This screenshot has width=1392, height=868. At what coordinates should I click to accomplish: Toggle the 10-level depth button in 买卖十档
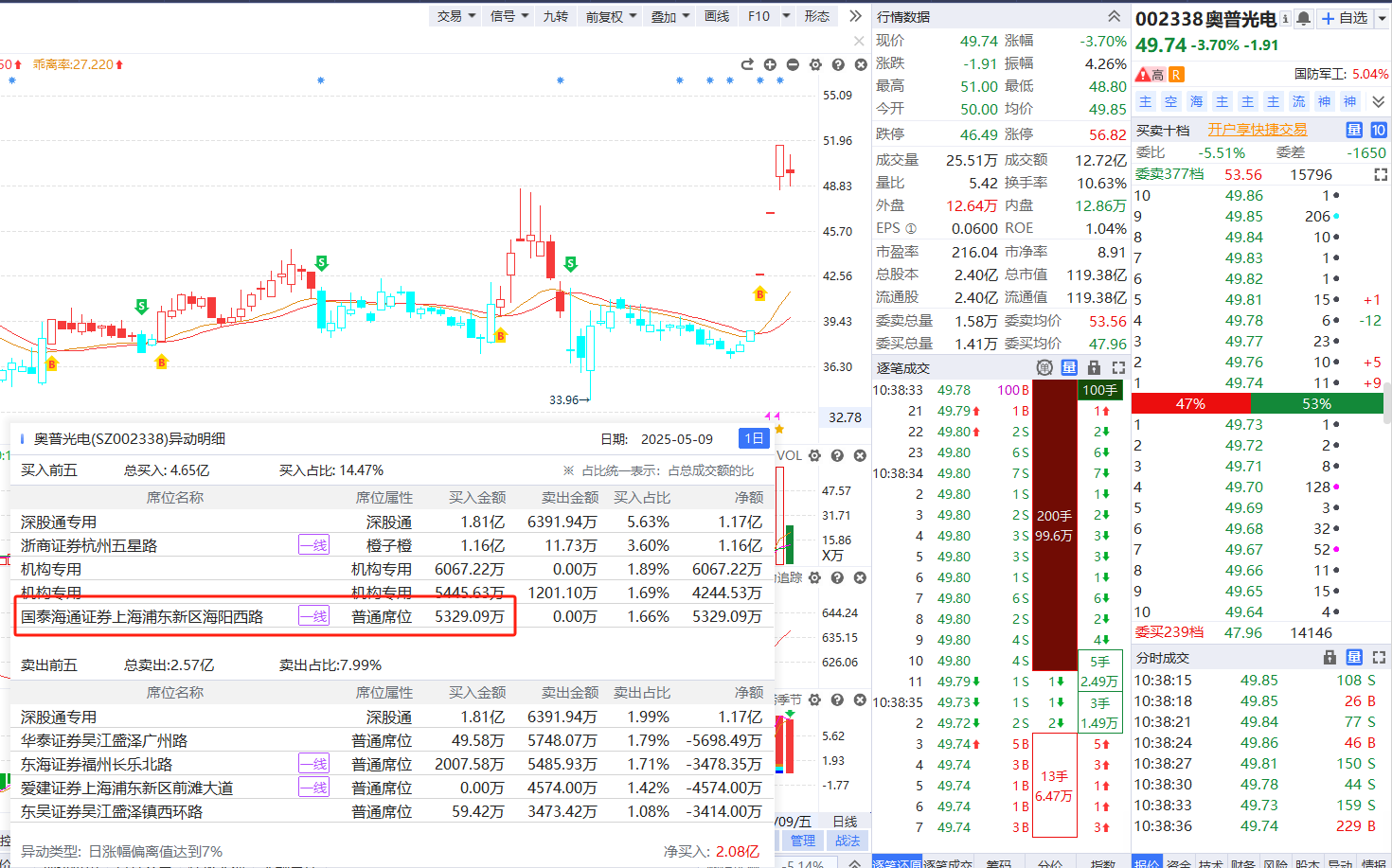pyautogui.click(x=1378, y=130)
